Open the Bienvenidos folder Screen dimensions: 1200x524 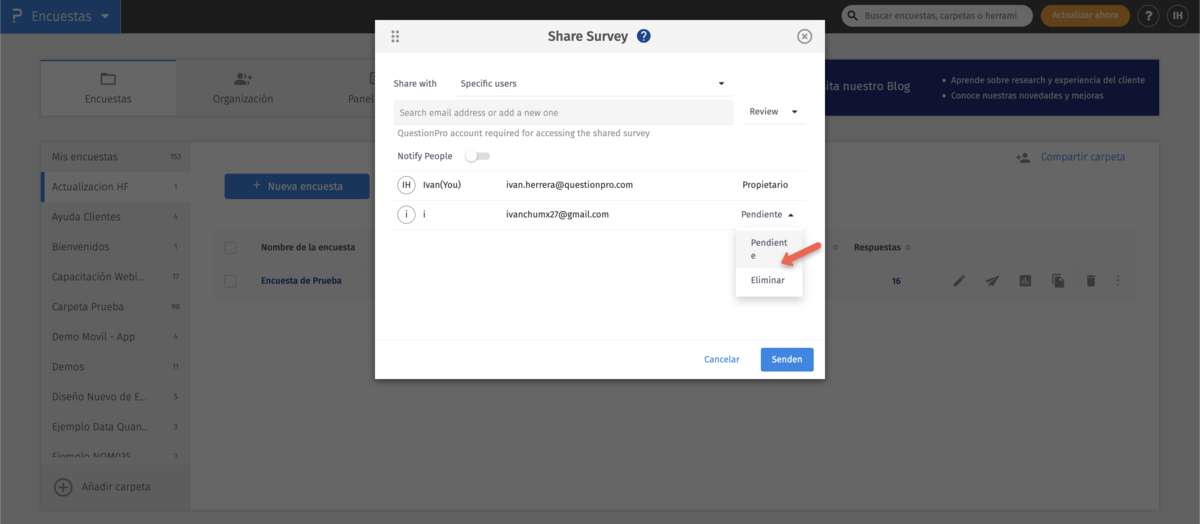click(115, 247)
